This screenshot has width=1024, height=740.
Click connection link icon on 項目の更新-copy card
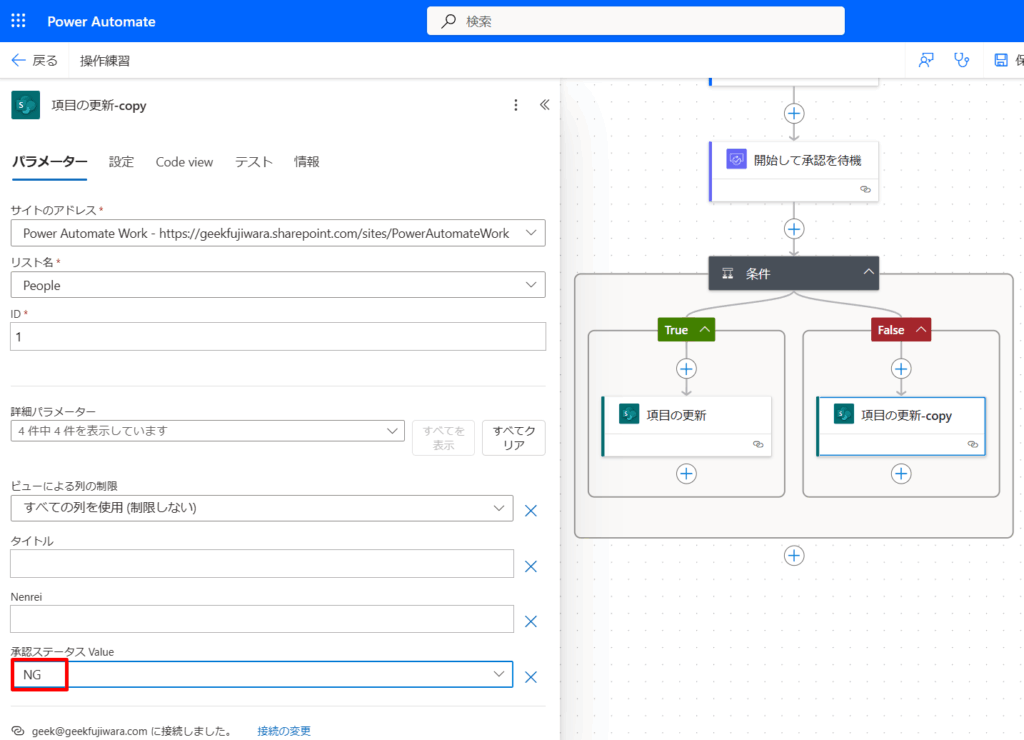pos(973,444)
